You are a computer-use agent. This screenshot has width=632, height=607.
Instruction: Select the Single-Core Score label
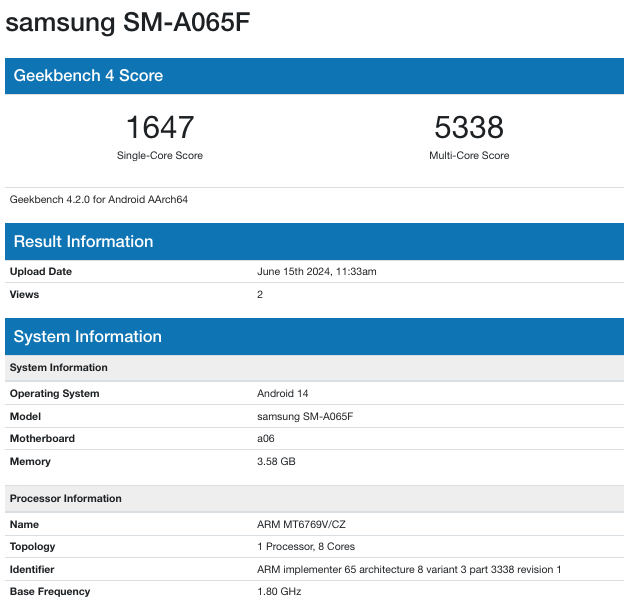(159, 156)
